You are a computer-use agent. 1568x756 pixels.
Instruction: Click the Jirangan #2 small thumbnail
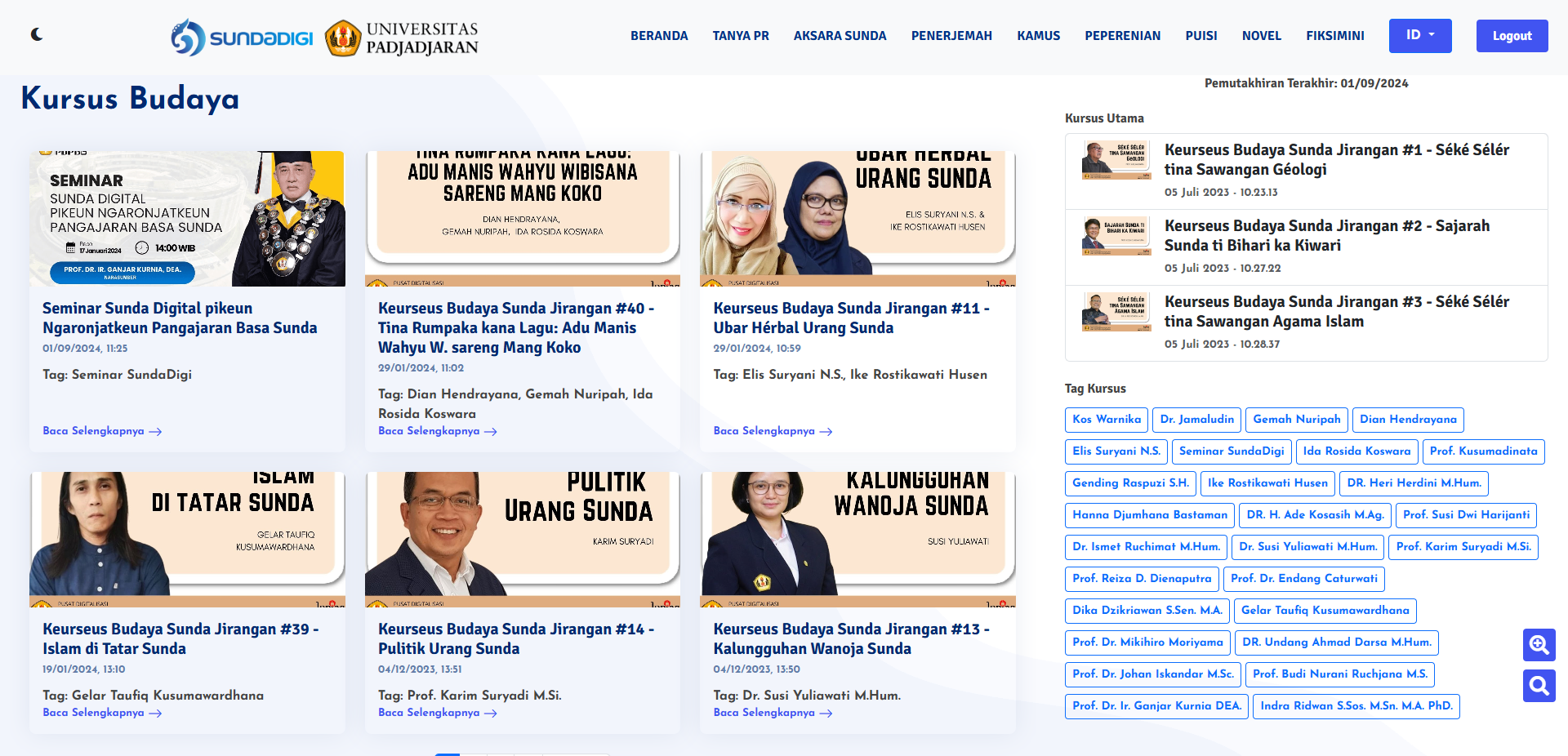(x=1116, y=236)
